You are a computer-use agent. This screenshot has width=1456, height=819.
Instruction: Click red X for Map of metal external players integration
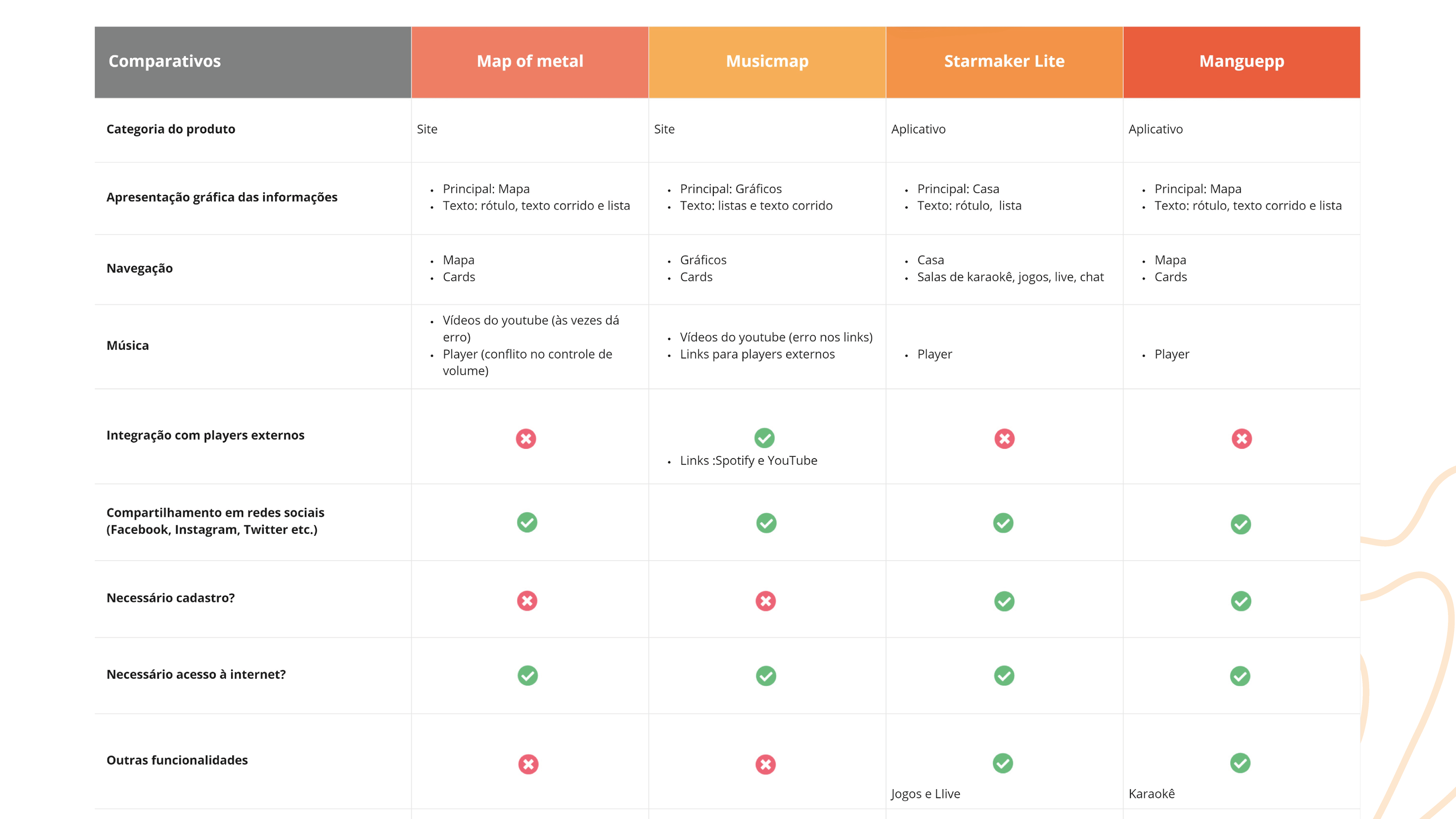526,439
